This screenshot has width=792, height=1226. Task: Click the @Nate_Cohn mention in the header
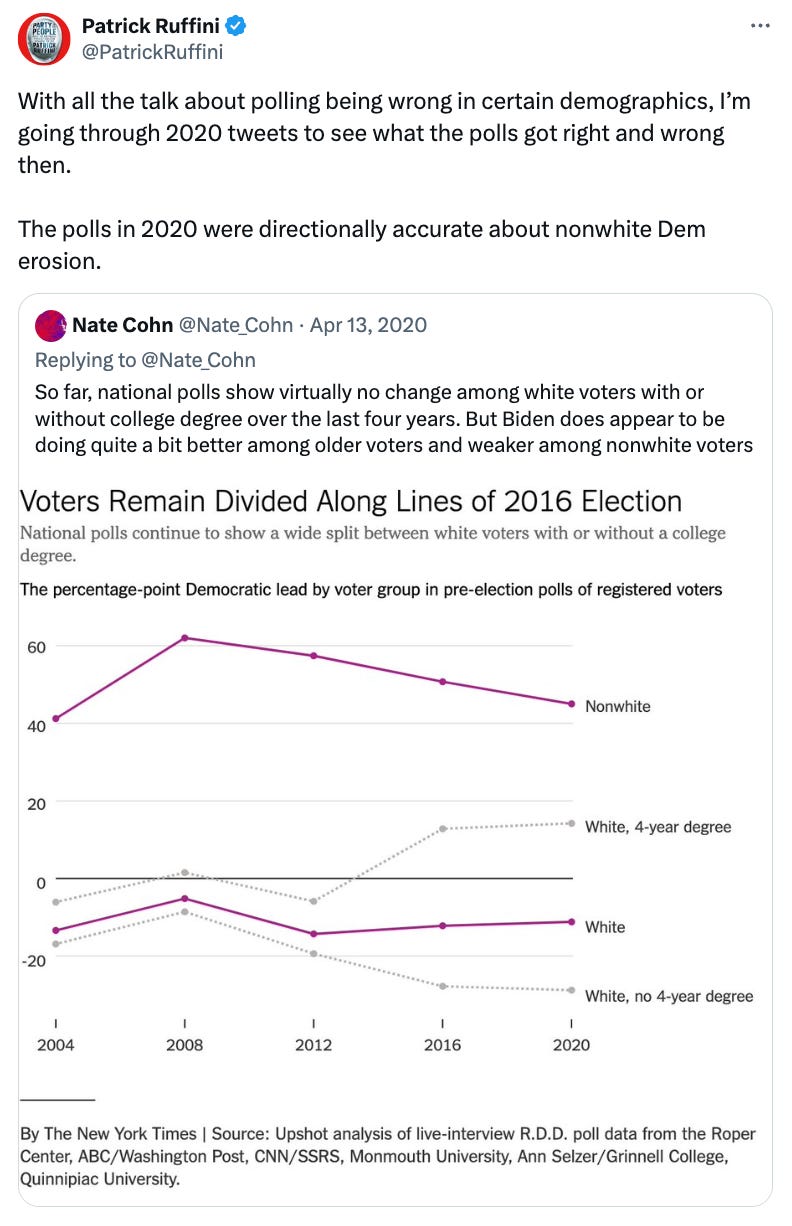[236, 325]
